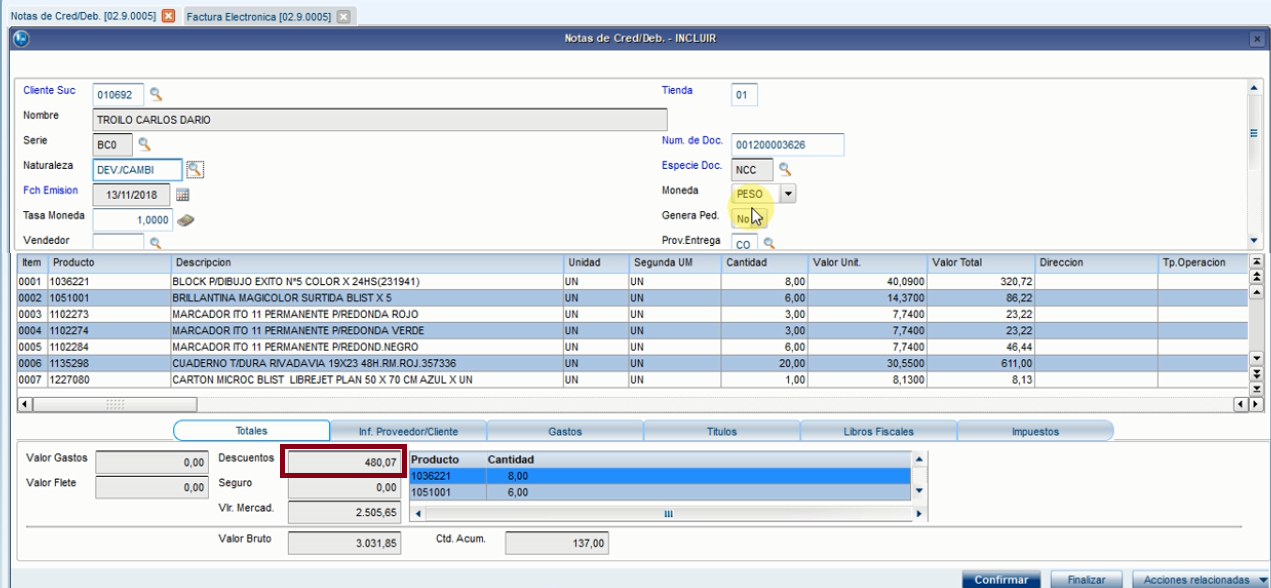Select product 1036221 in the totals summary list

660,477
